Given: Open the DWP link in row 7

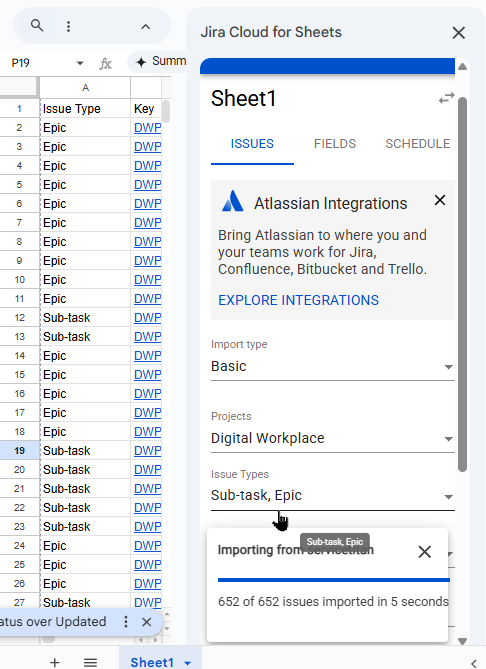Looking at the screenshot, I should [147, 223].
